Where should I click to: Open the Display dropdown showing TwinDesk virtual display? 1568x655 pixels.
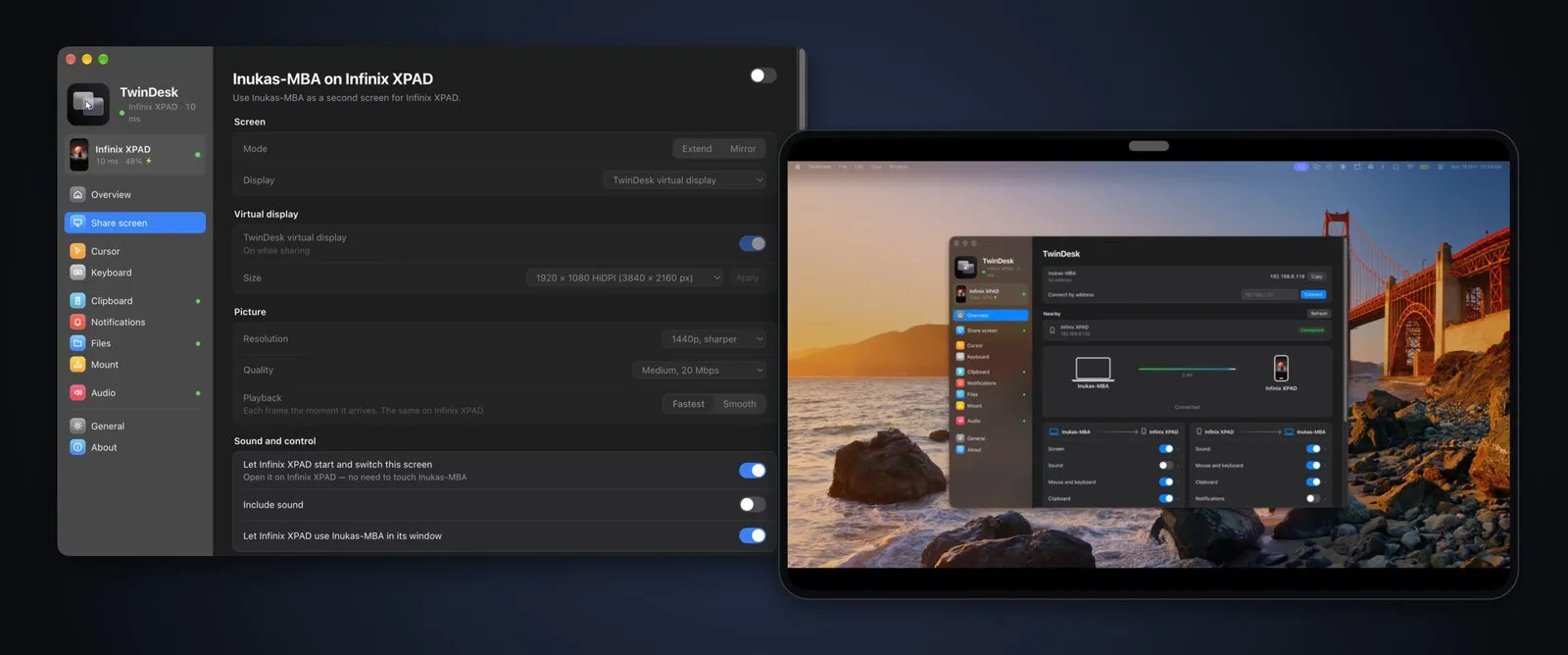(x=684, y=180)
